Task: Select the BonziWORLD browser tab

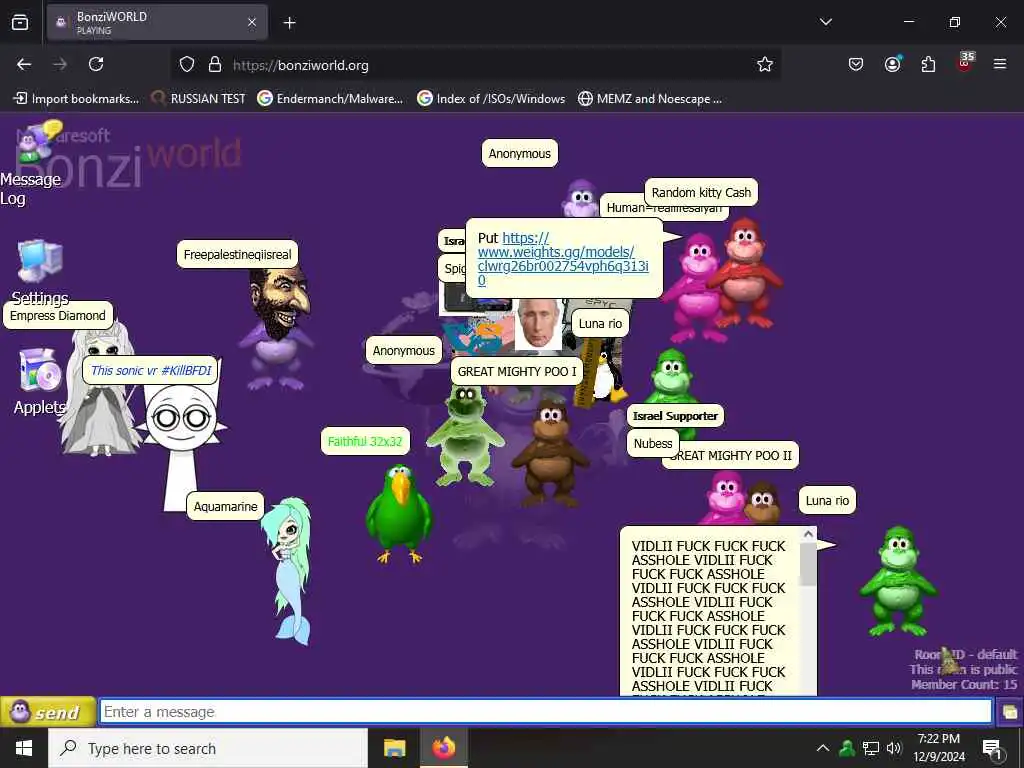Action: [x=157, y=22]
